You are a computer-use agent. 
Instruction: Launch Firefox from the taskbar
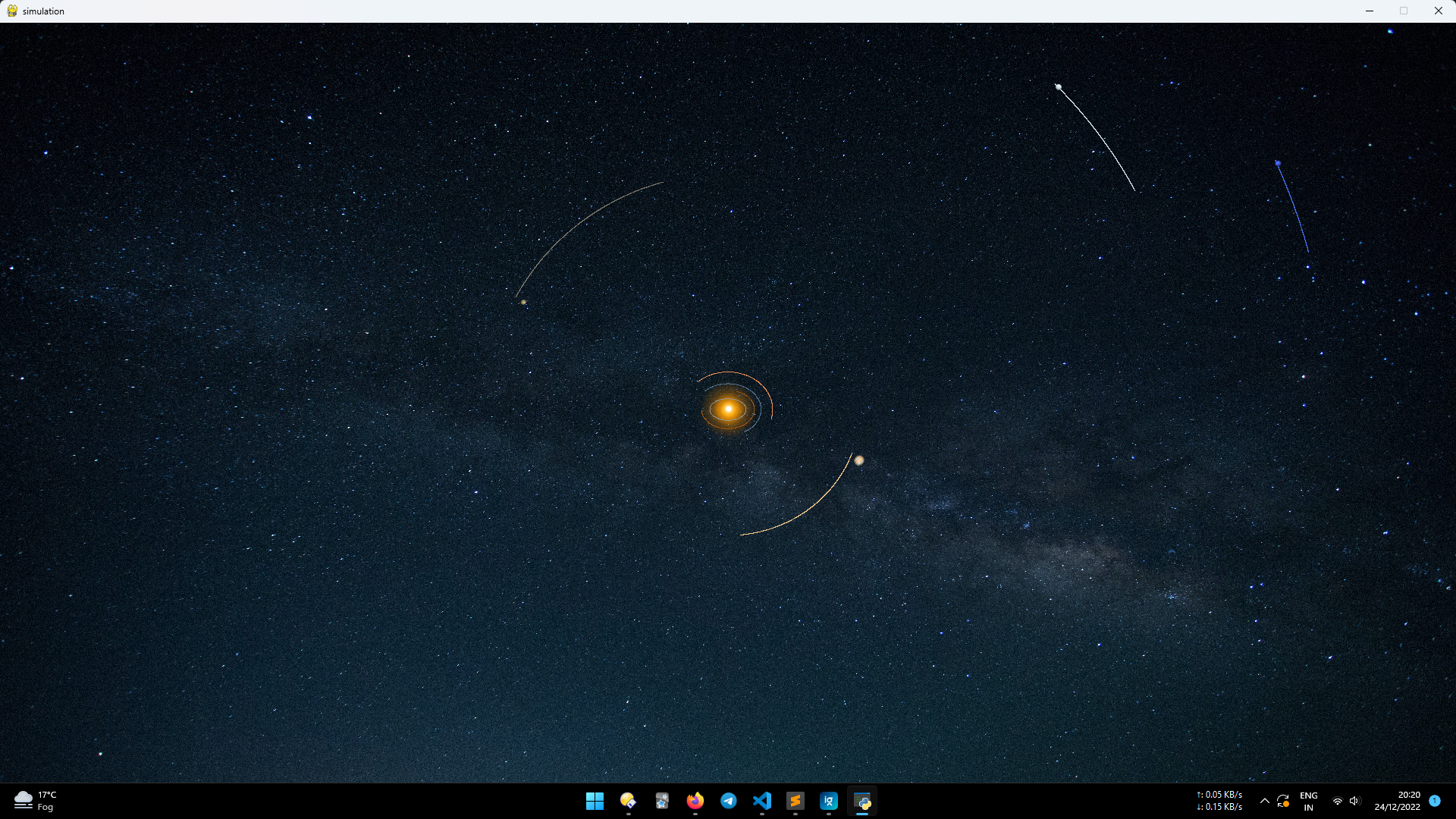[x=695, y=801]
